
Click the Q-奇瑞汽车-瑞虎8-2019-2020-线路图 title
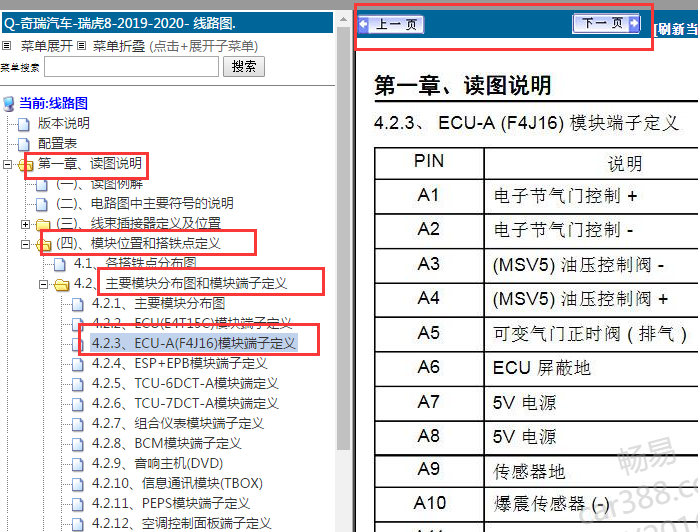tap(120, 23)
